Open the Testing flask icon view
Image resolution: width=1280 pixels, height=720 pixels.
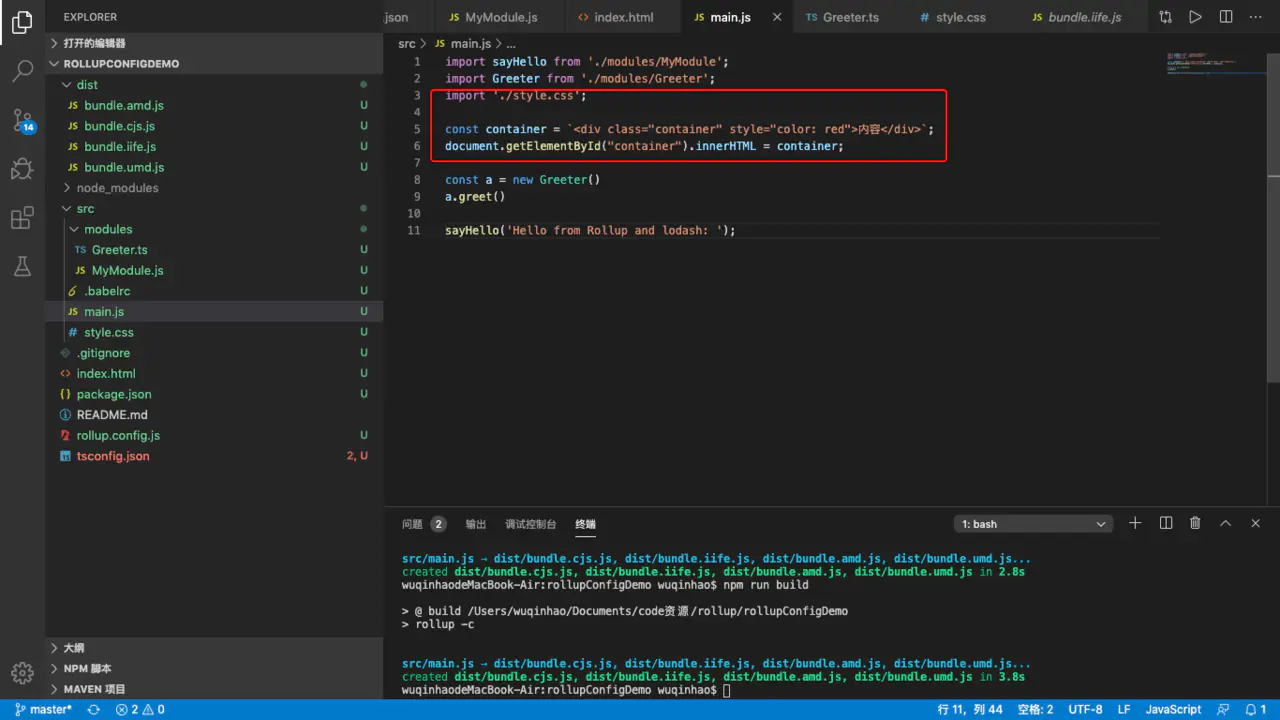[22, 266]
